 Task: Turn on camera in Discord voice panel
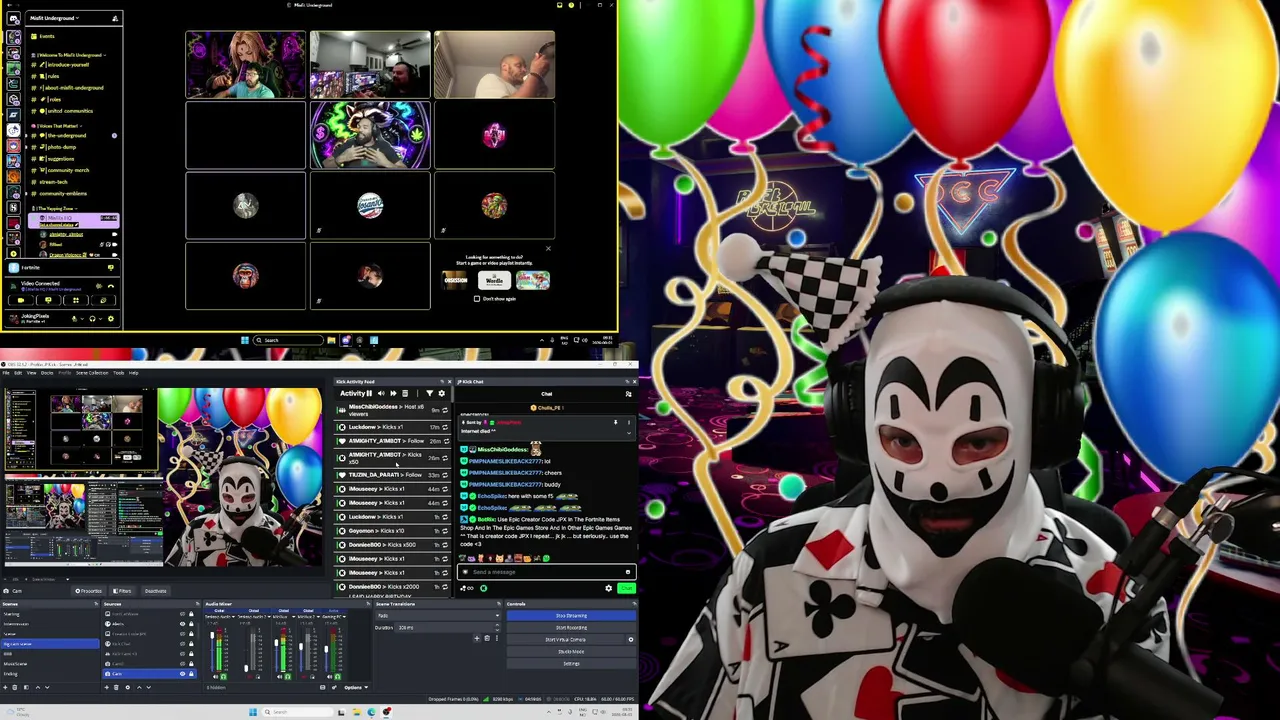(21, 300)
